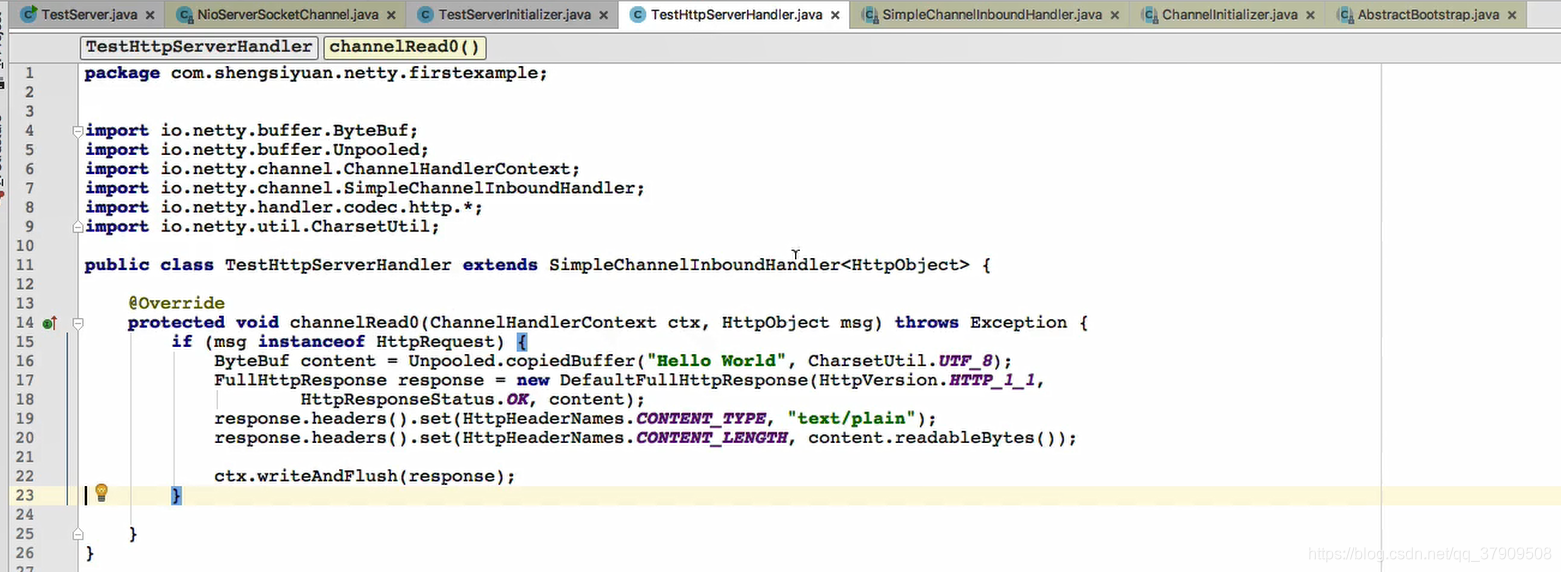This screenshot has width=1561, height=572.
Task: Collapse the channelRead0 method at line 14
Action: [77, 323]
